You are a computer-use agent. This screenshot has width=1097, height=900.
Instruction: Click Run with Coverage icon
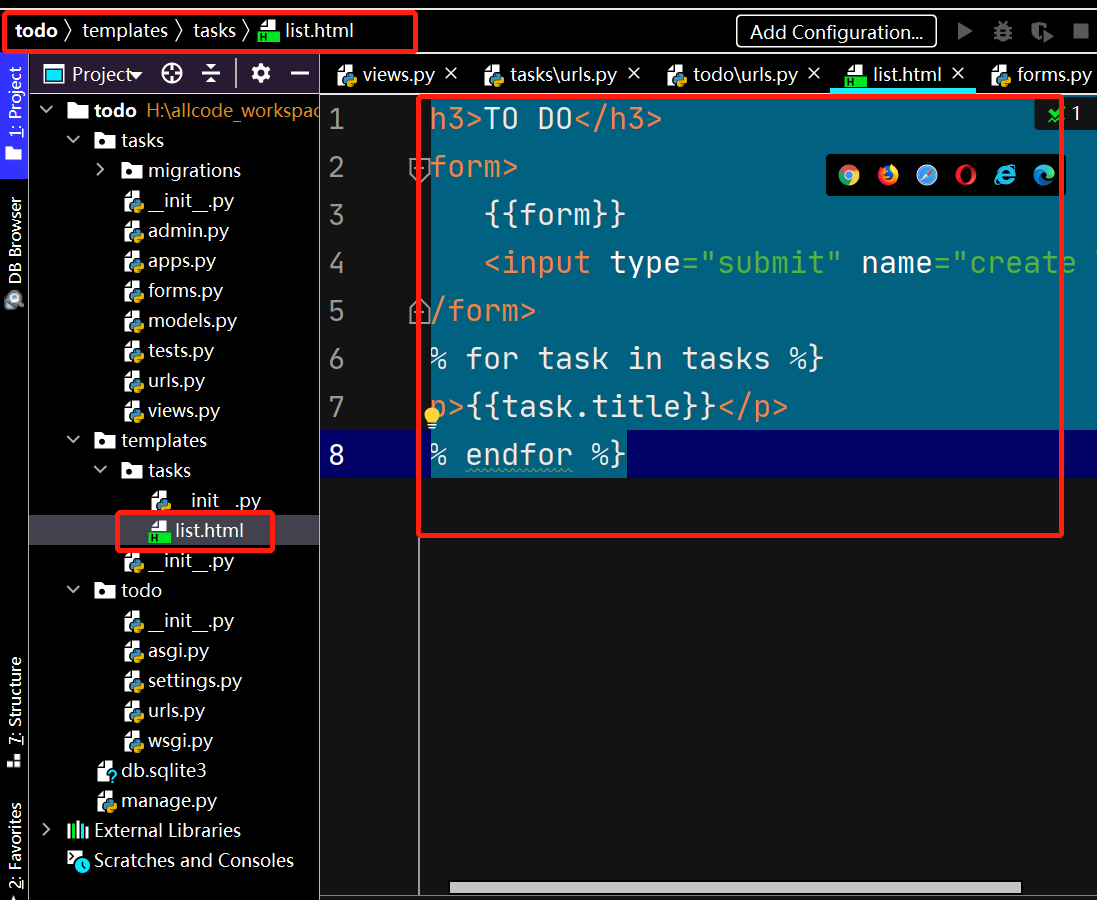click(x=1042, y=31)
